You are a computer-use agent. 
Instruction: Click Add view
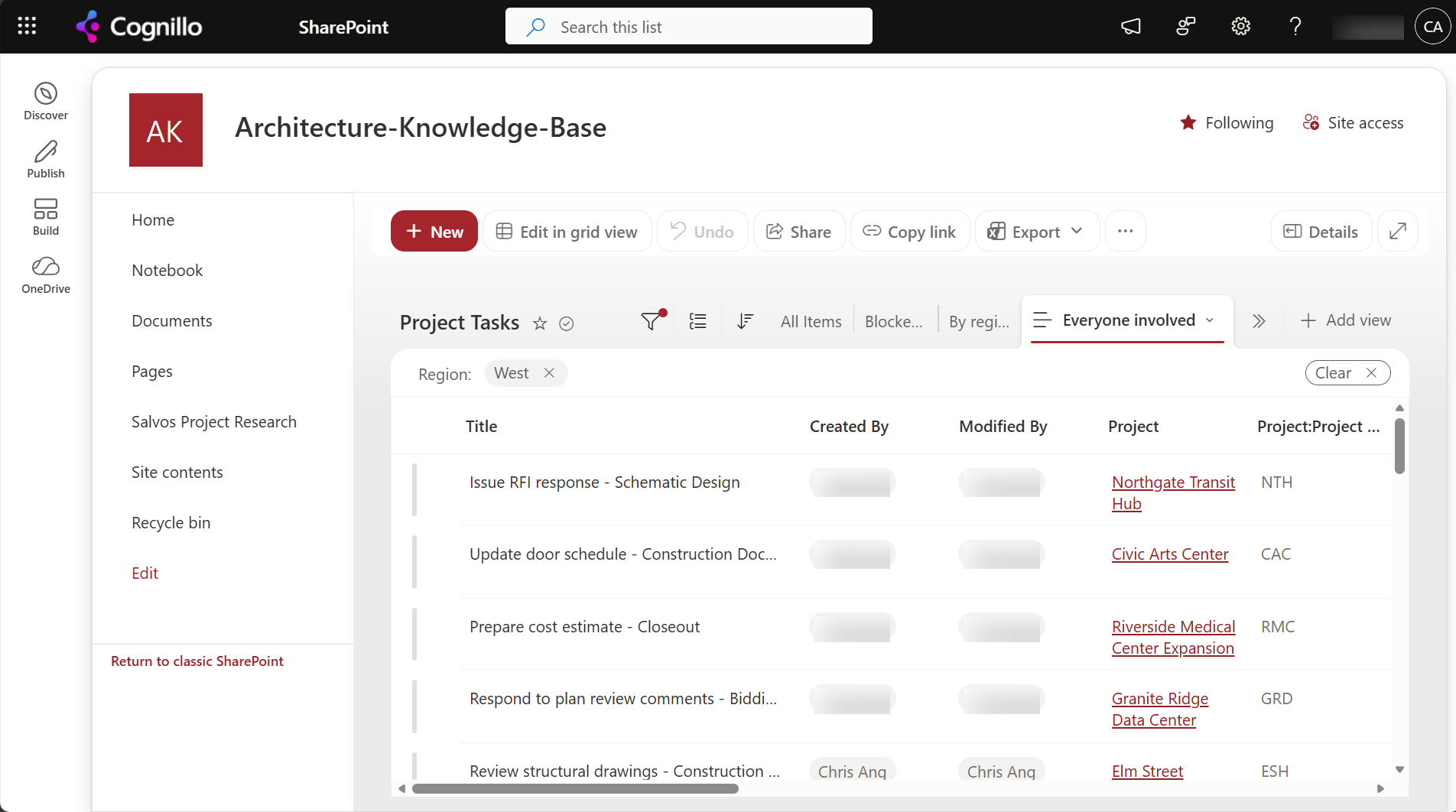1346,320
